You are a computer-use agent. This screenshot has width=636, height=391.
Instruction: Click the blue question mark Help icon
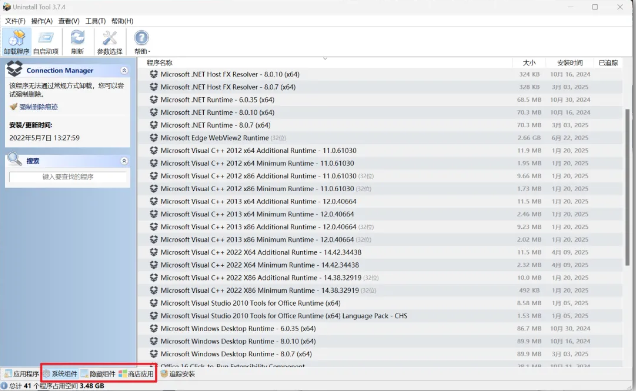click(142, 38)
